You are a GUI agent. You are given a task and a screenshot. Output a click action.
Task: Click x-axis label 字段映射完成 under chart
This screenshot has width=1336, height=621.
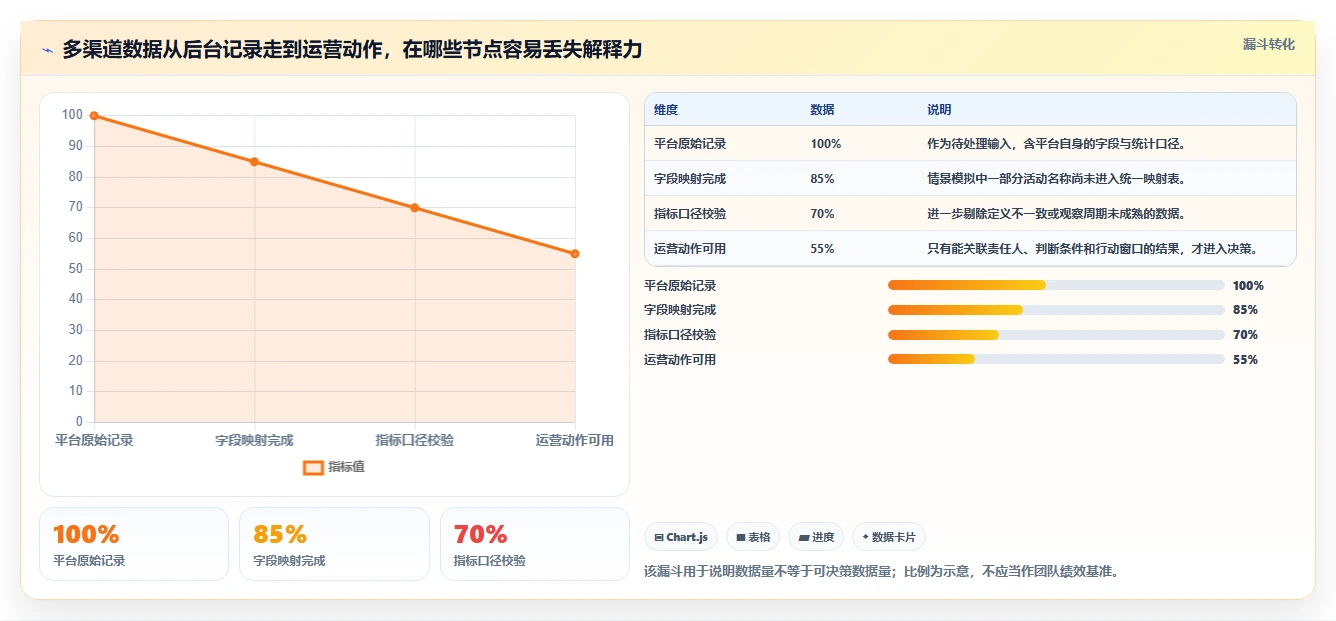point(254,440)
